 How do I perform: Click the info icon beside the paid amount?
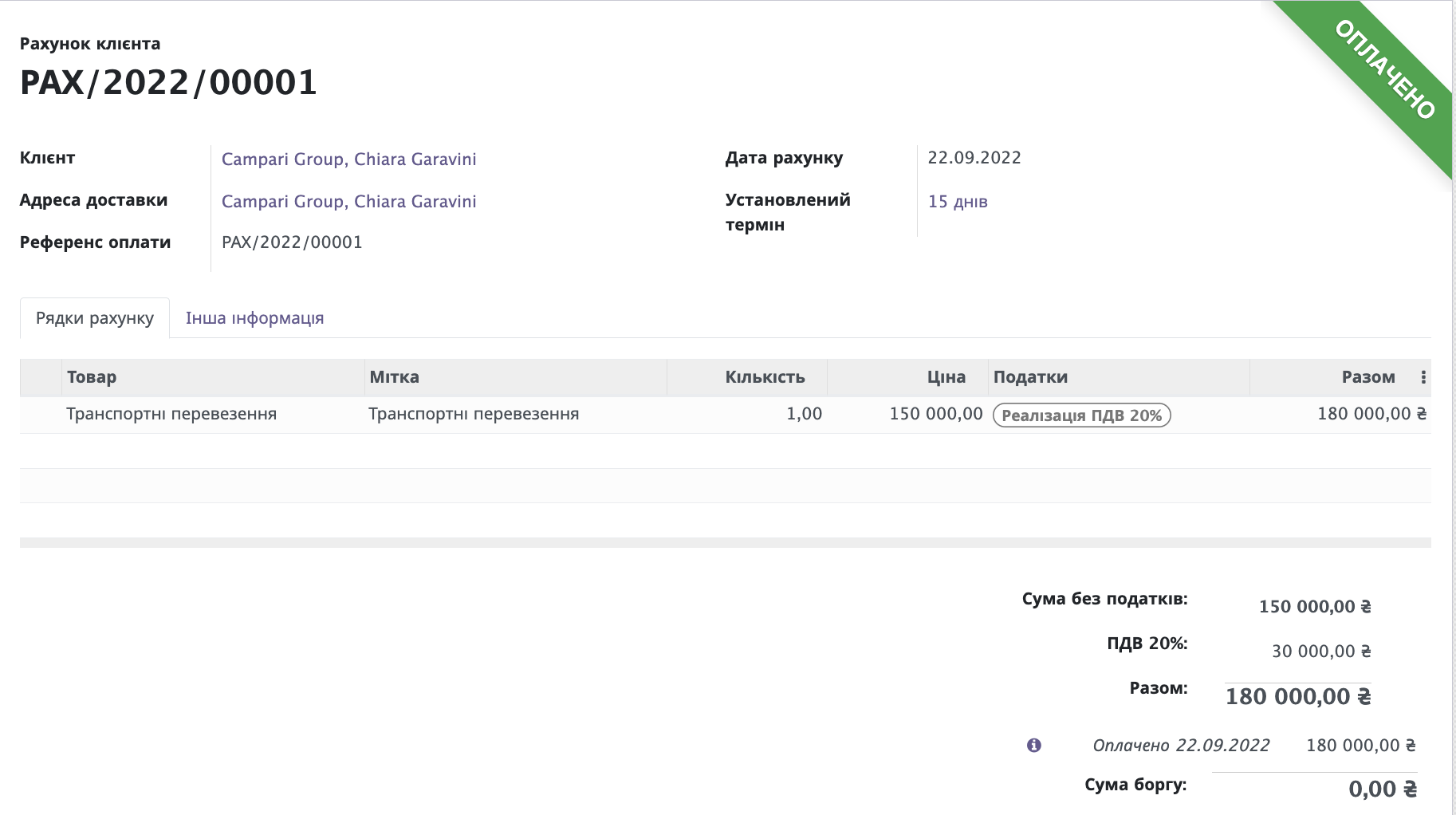point(1034,746)
